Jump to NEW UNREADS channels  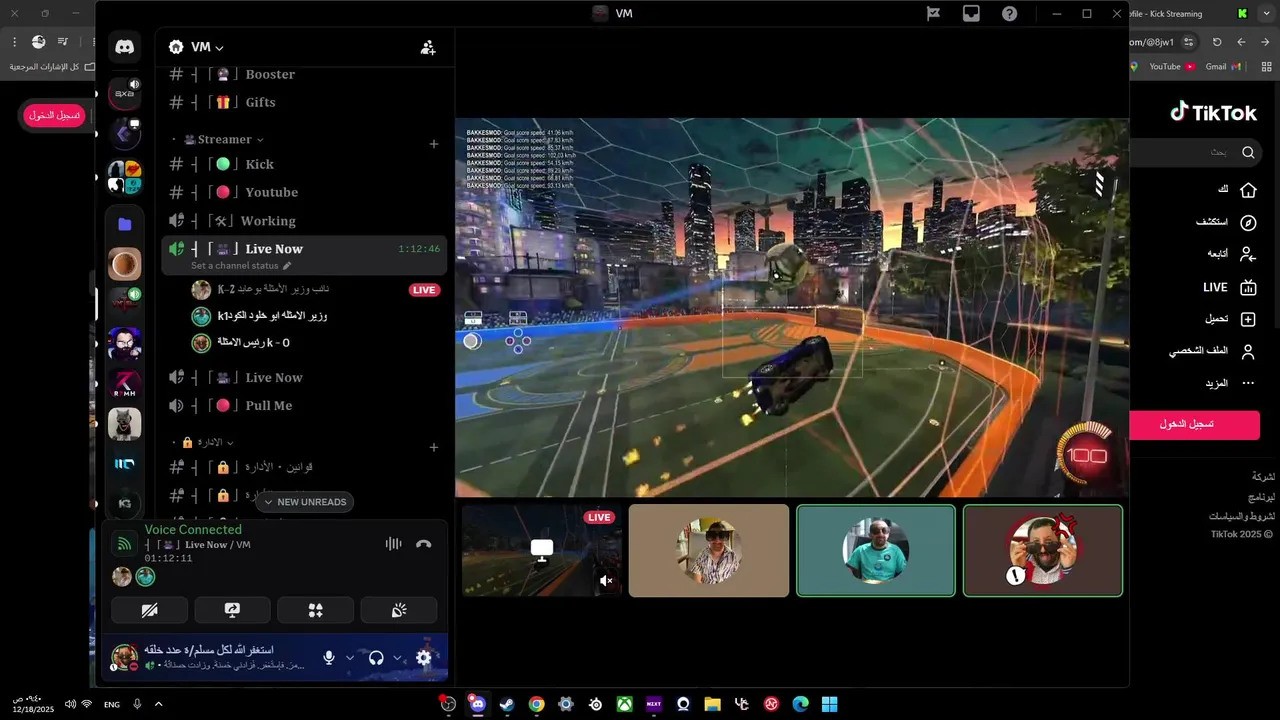point(304,502)
